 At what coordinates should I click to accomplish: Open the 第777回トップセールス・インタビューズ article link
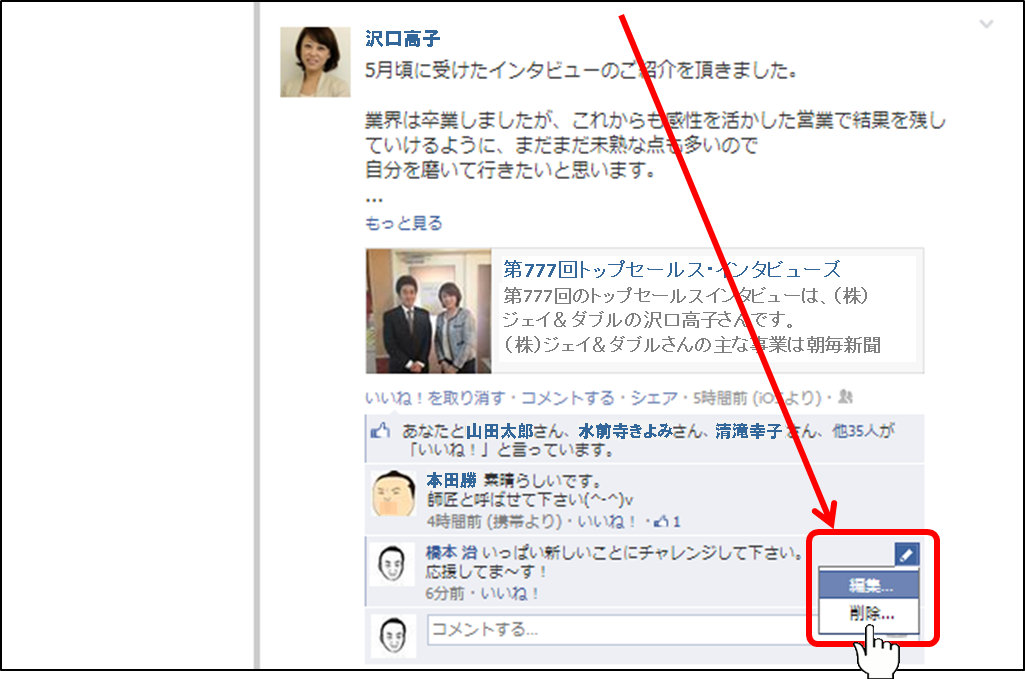click(672, 269)
